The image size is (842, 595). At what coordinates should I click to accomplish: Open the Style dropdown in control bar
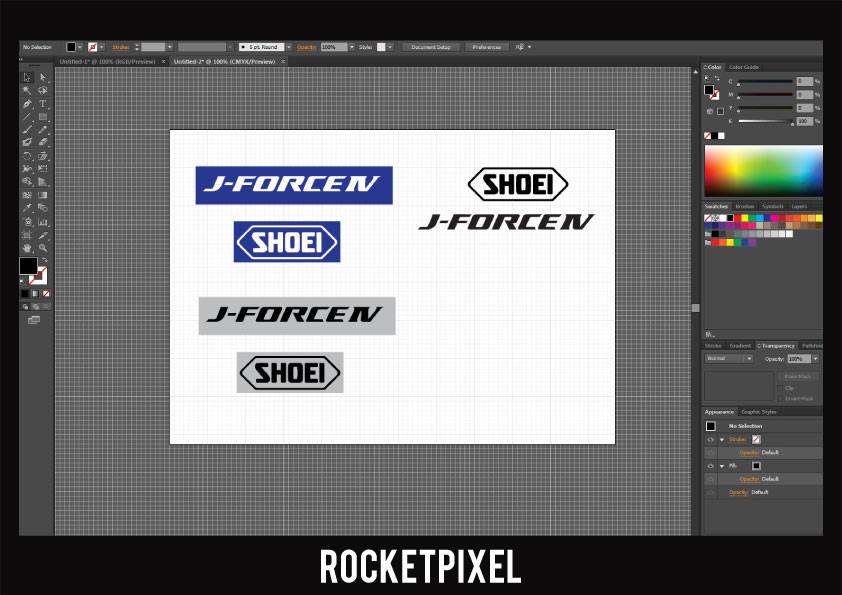[x=390, y=47]
